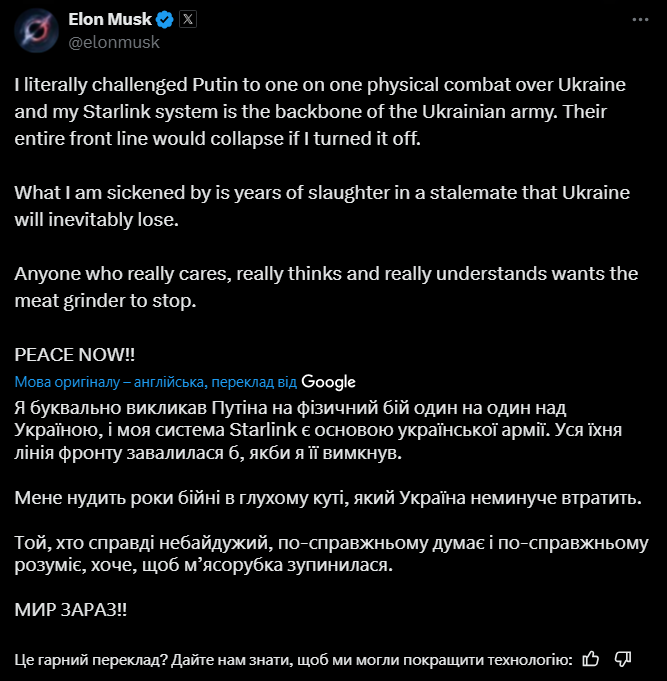Click the Google logo in translation credit
The image size is (667, 681).
328,382
